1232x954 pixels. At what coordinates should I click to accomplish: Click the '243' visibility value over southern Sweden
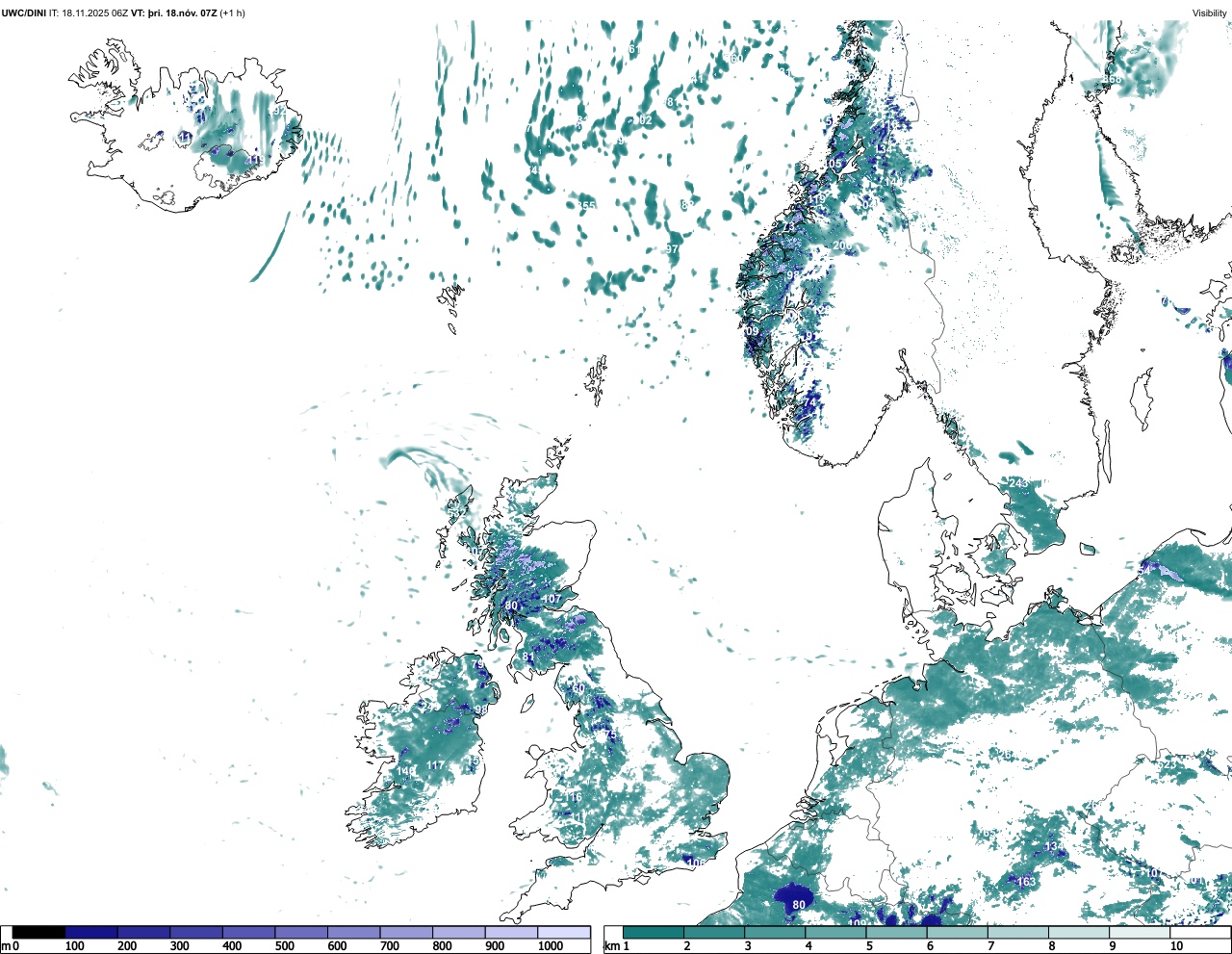(1018, 482)
